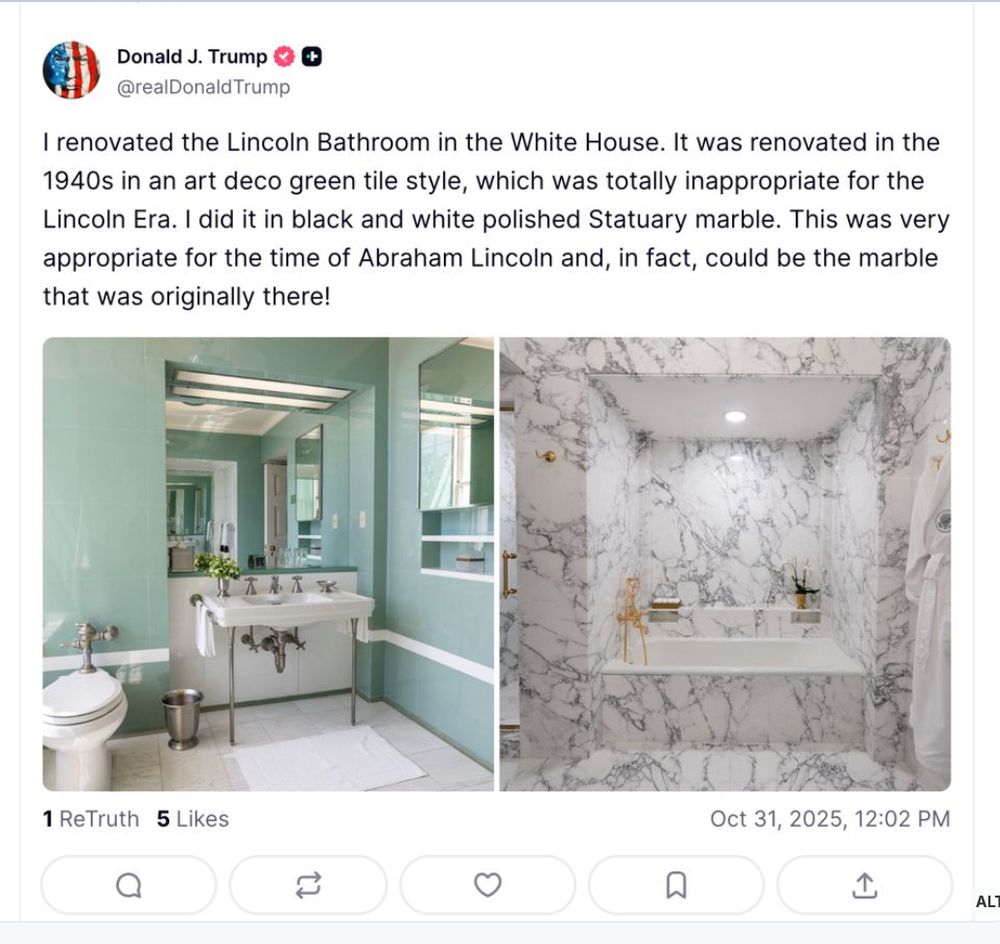This screenshot has width=1000, height=944.
Task: Click the share upload icon
Action: (x=864, y=885)
